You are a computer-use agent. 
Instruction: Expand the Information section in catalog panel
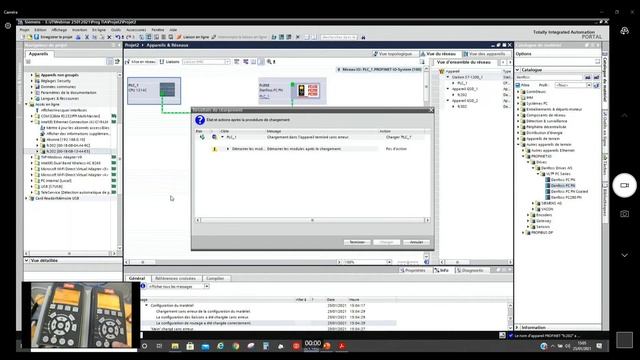point(518,327)
